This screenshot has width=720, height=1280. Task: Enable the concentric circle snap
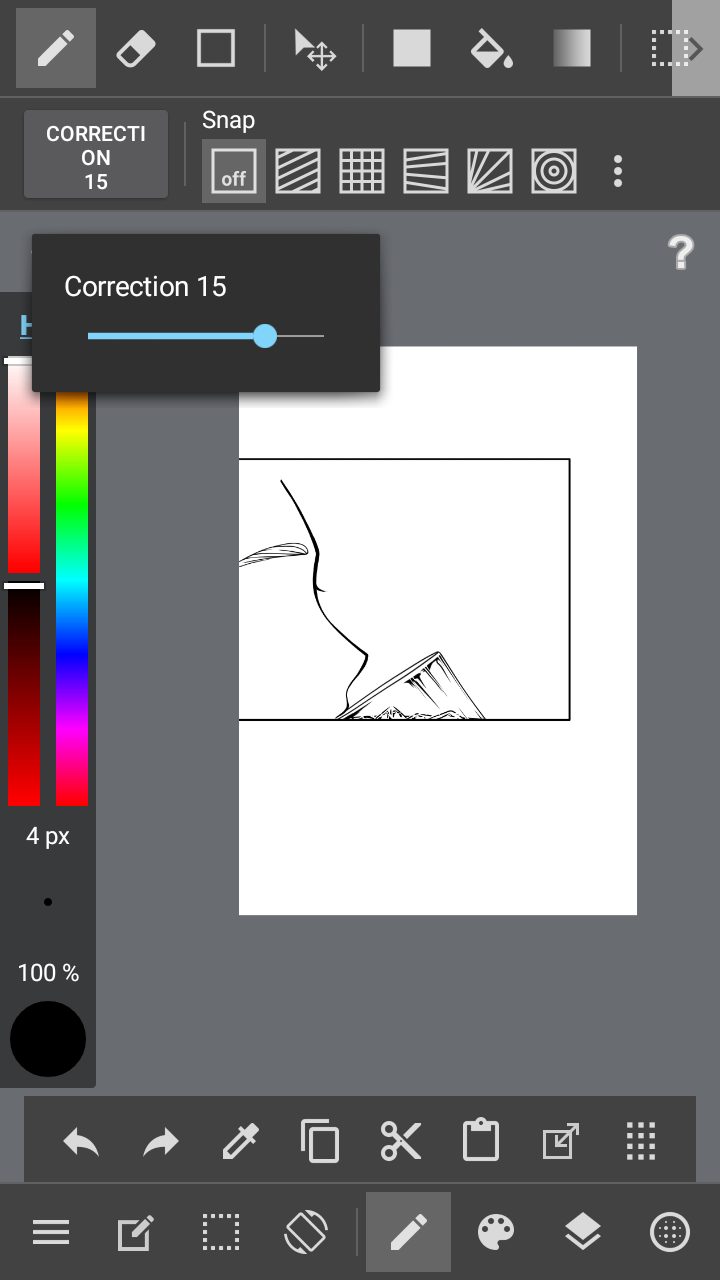click(553, 171)
